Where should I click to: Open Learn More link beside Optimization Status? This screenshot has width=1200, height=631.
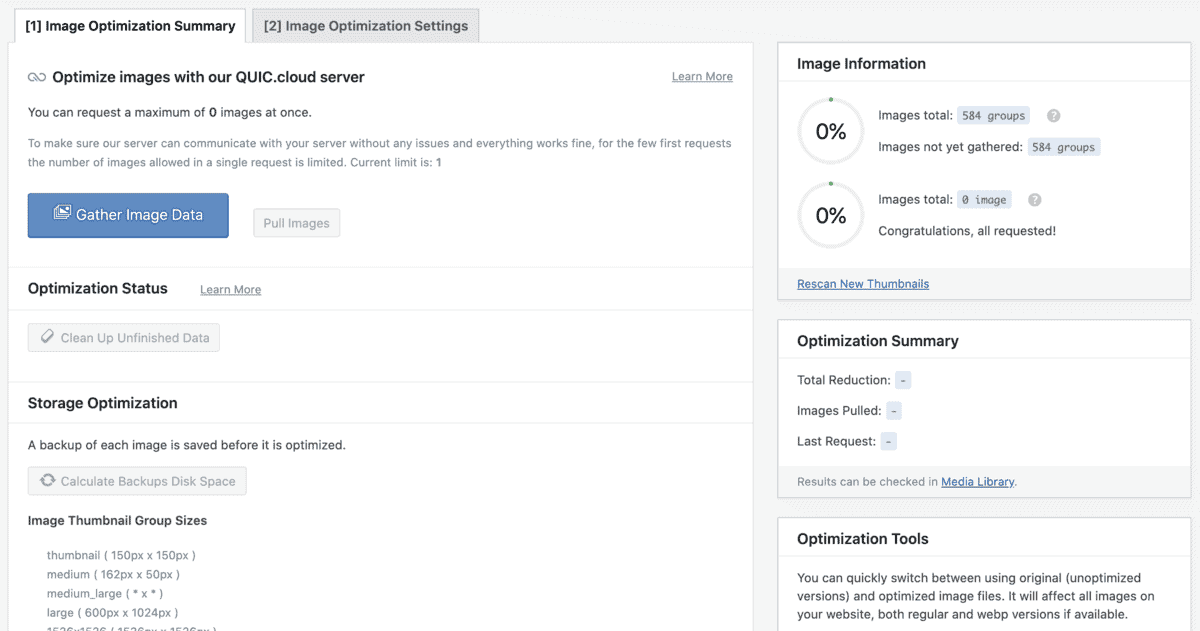coord(230,290)
